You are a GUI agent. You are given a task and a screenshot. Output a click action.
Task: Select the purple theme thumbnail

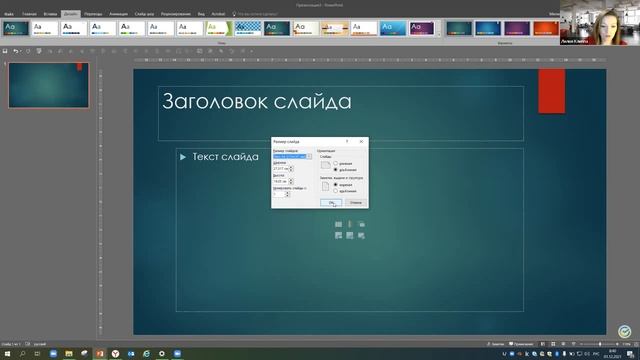click(x=422, y=29)
